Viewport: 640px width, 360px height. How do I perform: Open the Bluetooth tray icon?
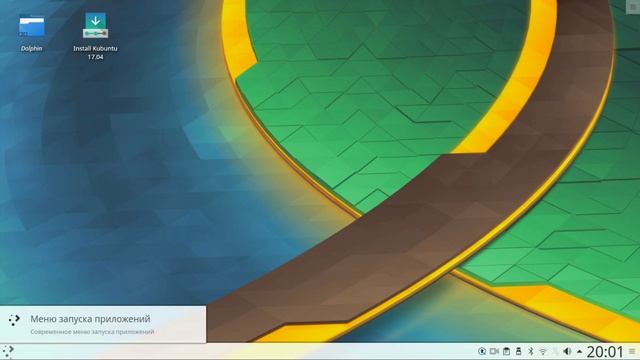[x=531, y=351]
